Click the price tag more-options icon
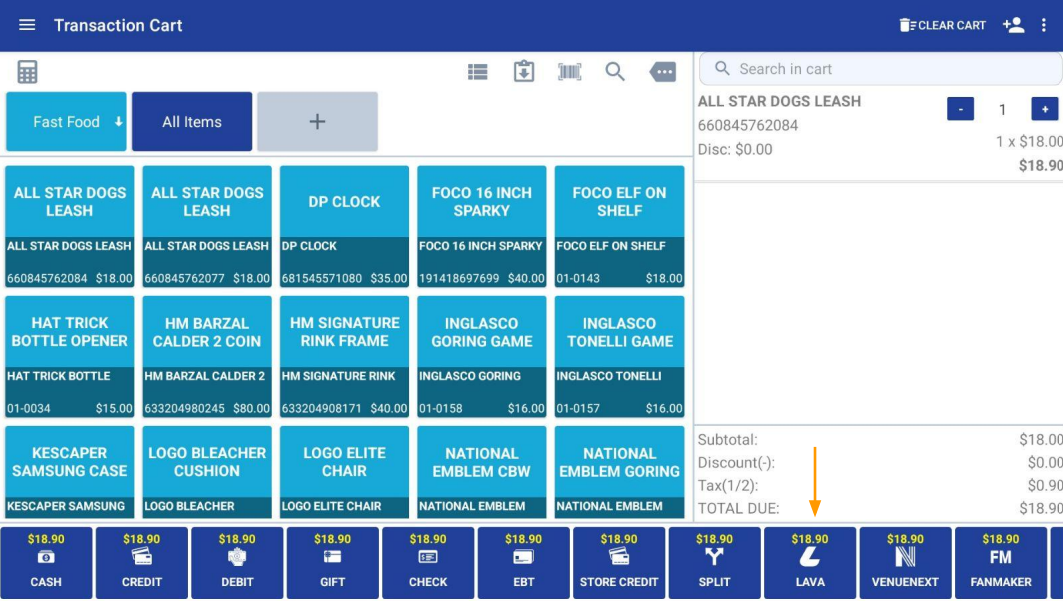This screenshot has width=1063, height=601. pos(662,72)
